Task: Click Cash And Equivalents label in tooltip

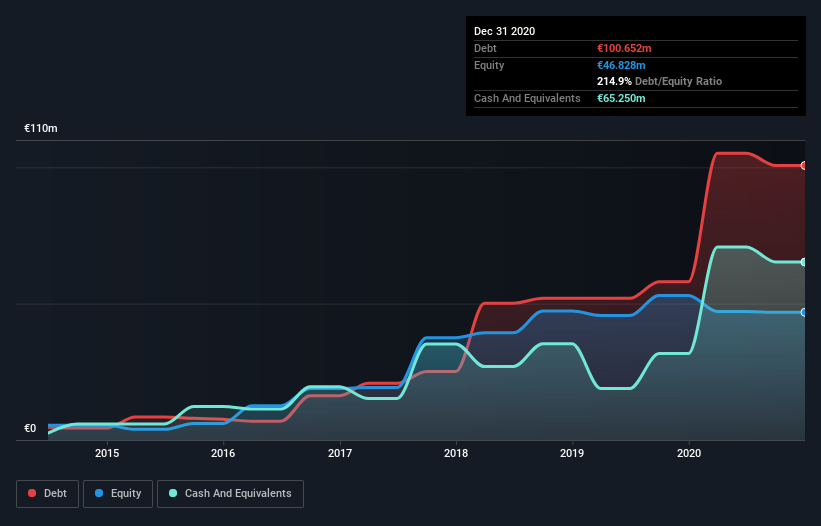Action: [527, 98]
